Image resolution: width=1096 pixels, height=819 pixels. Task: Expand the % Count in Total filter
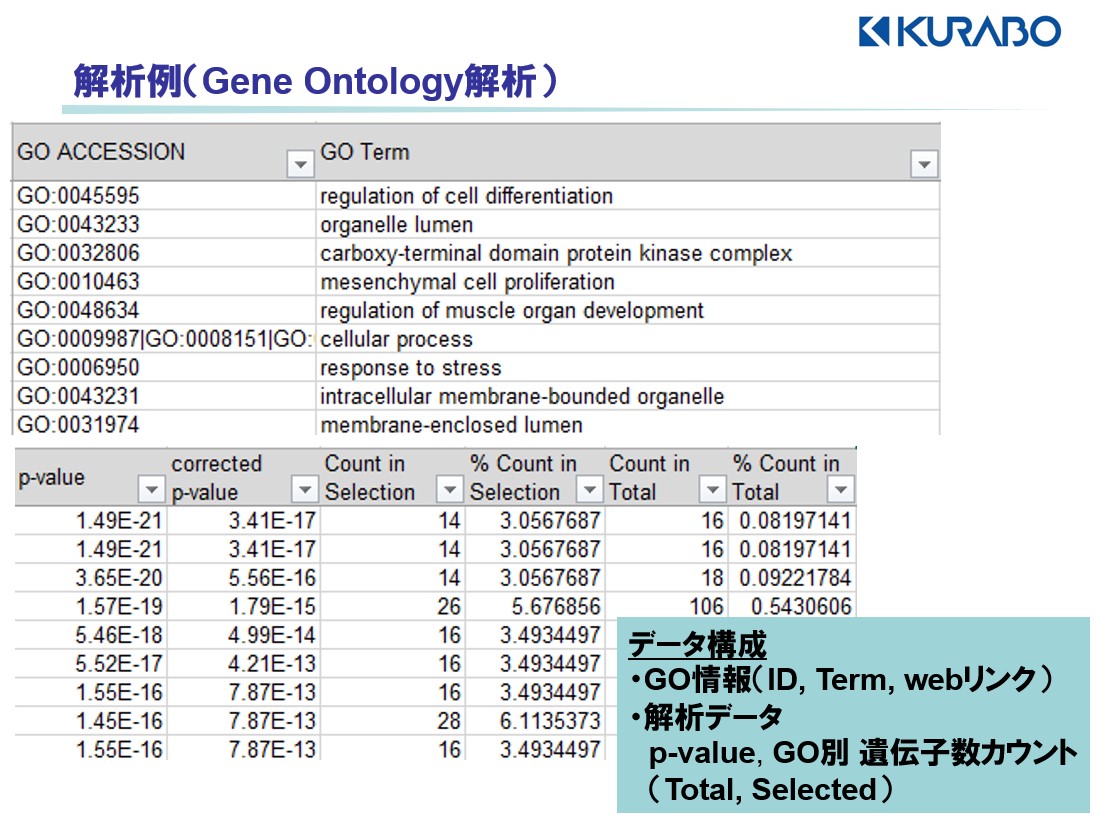click(x=841, y=491)
